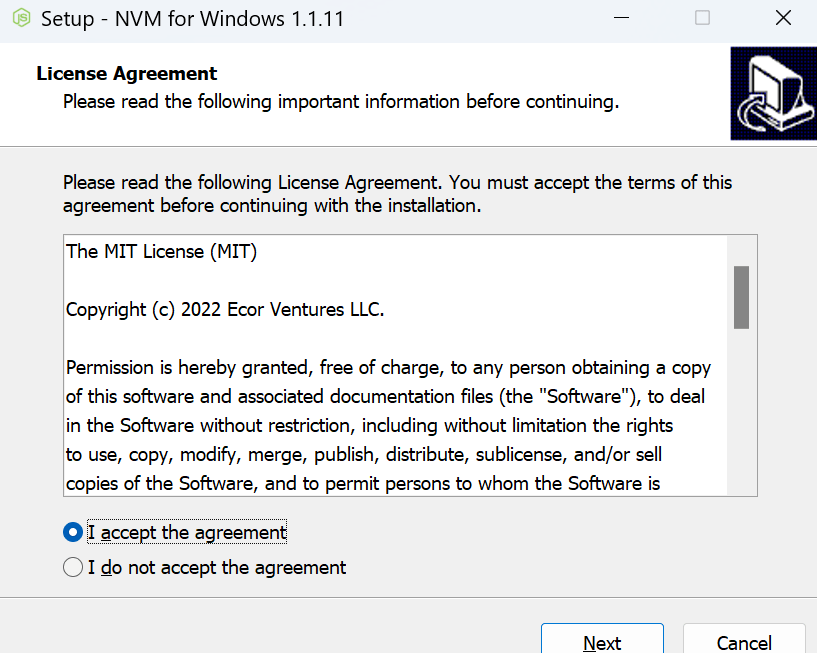Click the "The MIT License (MIT)" line
This screenshot has width=817, height=653.
(162, 252)
